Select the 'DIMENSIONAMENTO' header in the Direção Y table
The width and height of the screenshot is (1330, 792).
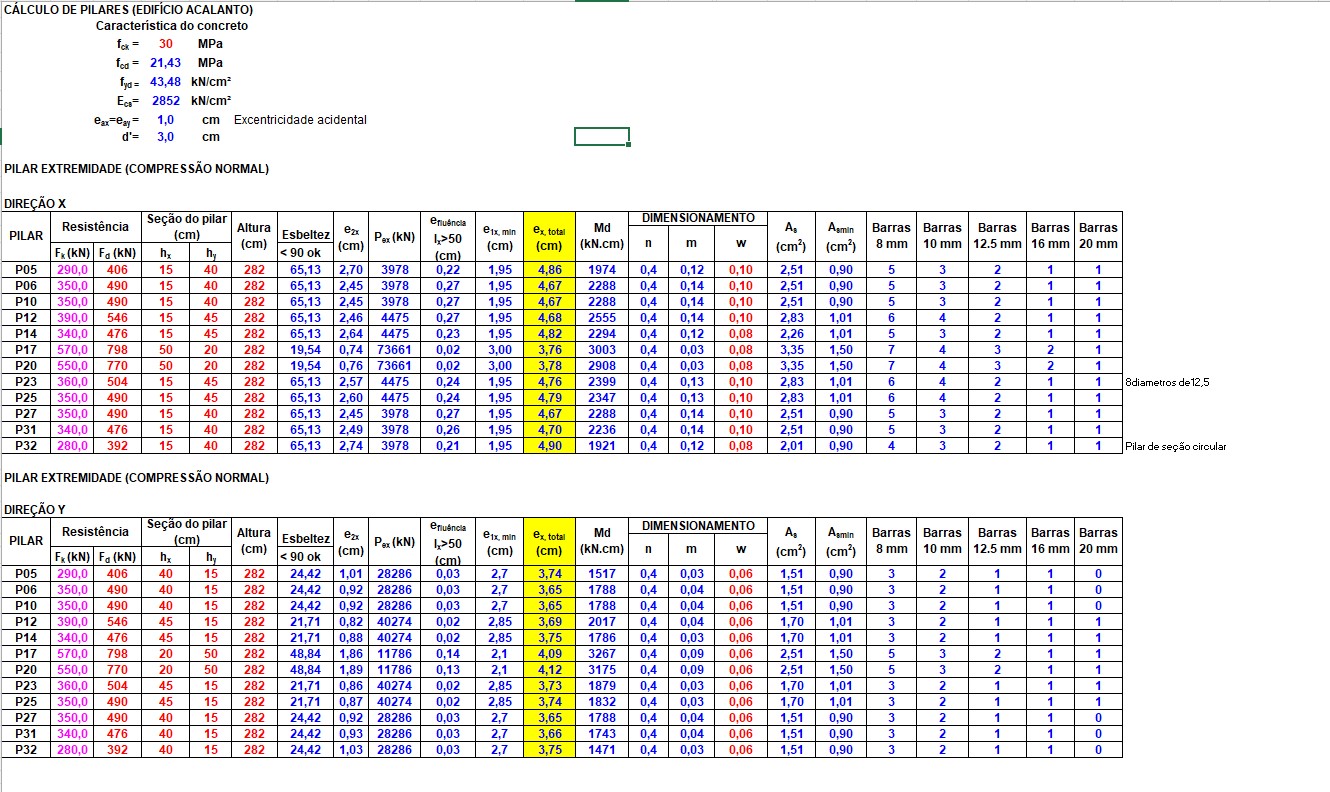click(x=698, y=526)
